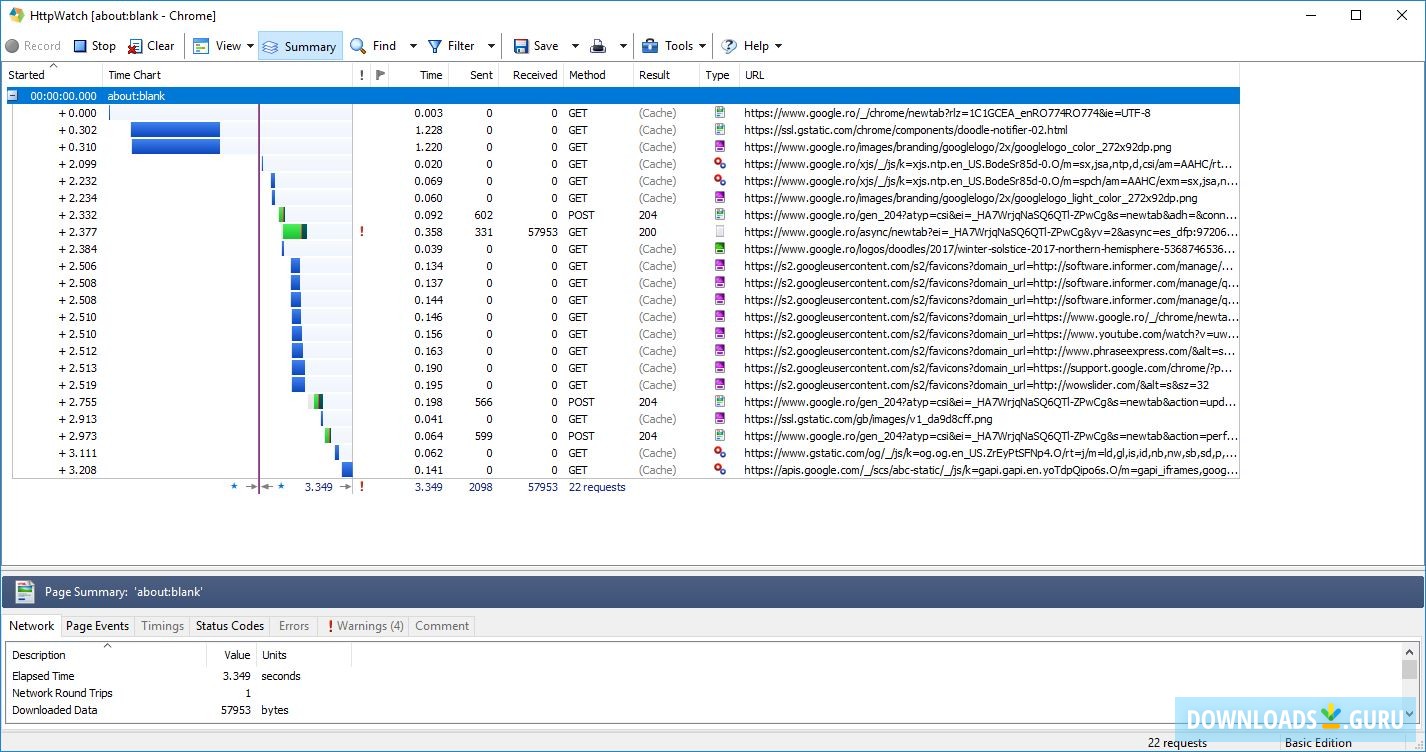Toggle the Summary panel button
Viewport: 1426px width, 752px height.
coord(300,46)
